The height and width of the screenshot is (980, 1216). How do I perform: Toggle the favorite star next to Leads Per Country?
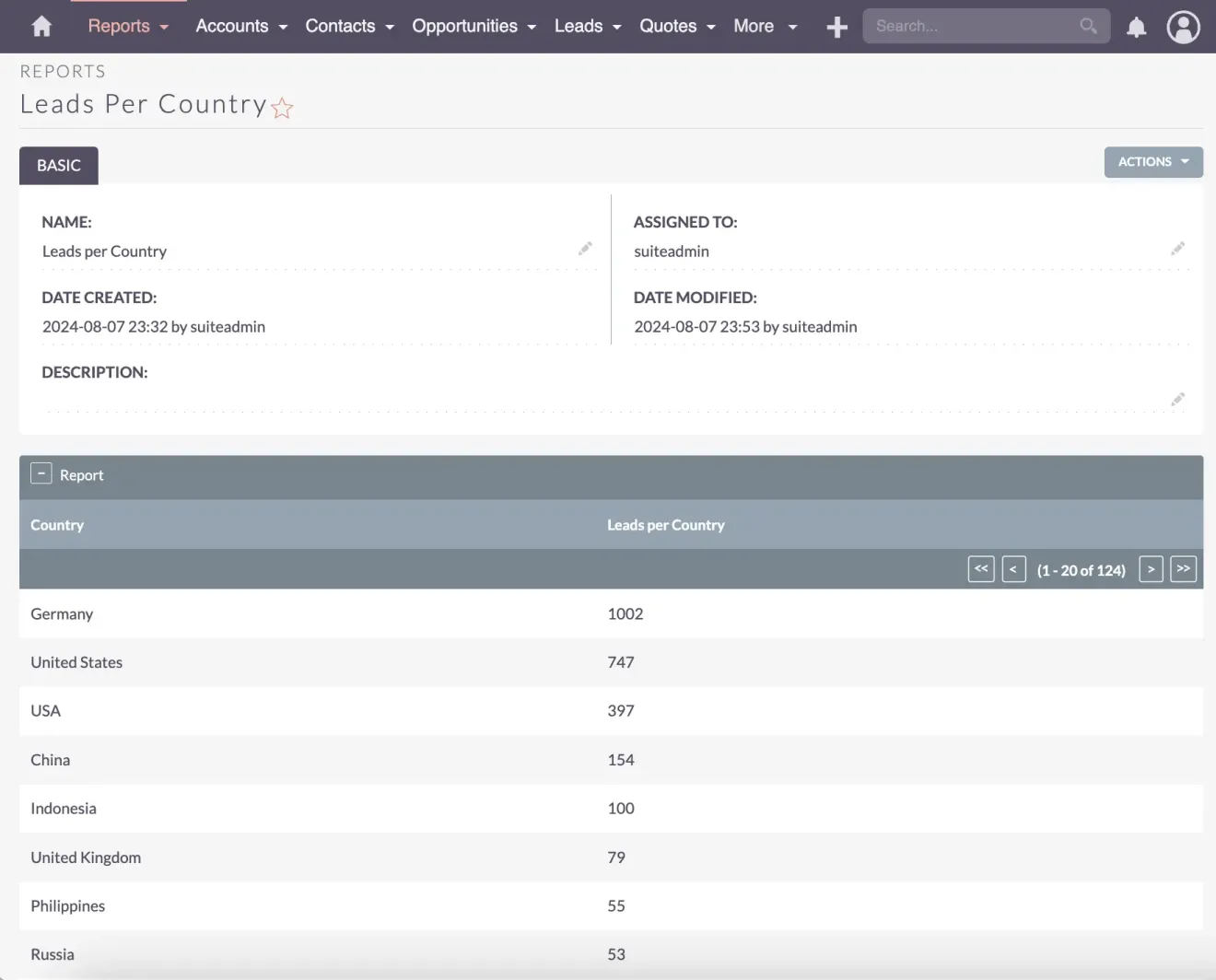282,108
